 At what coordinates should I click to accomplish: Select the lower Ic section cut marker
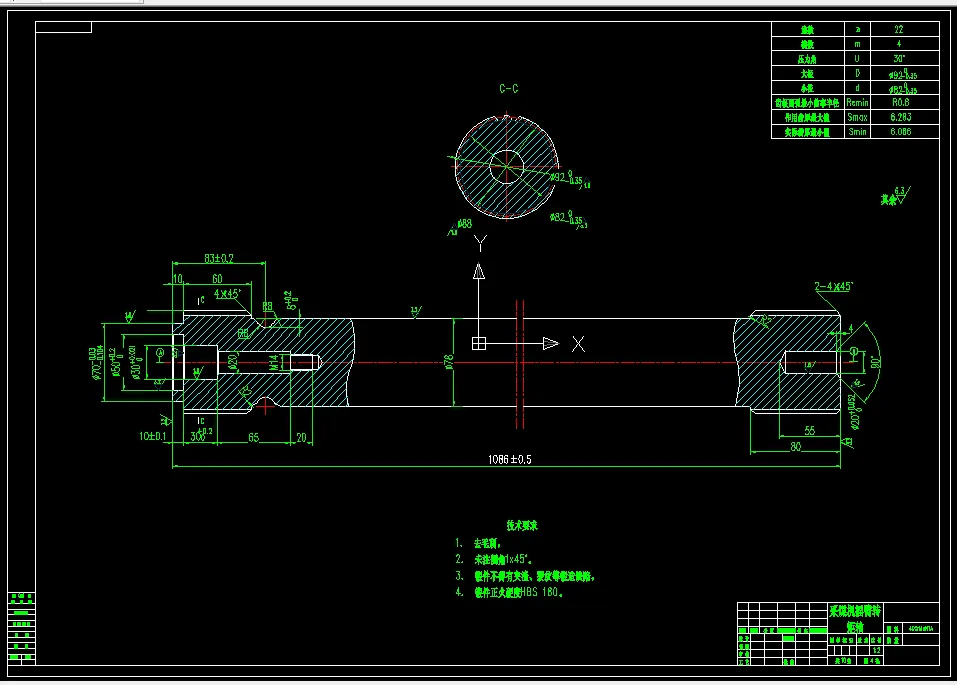point(201,421)
